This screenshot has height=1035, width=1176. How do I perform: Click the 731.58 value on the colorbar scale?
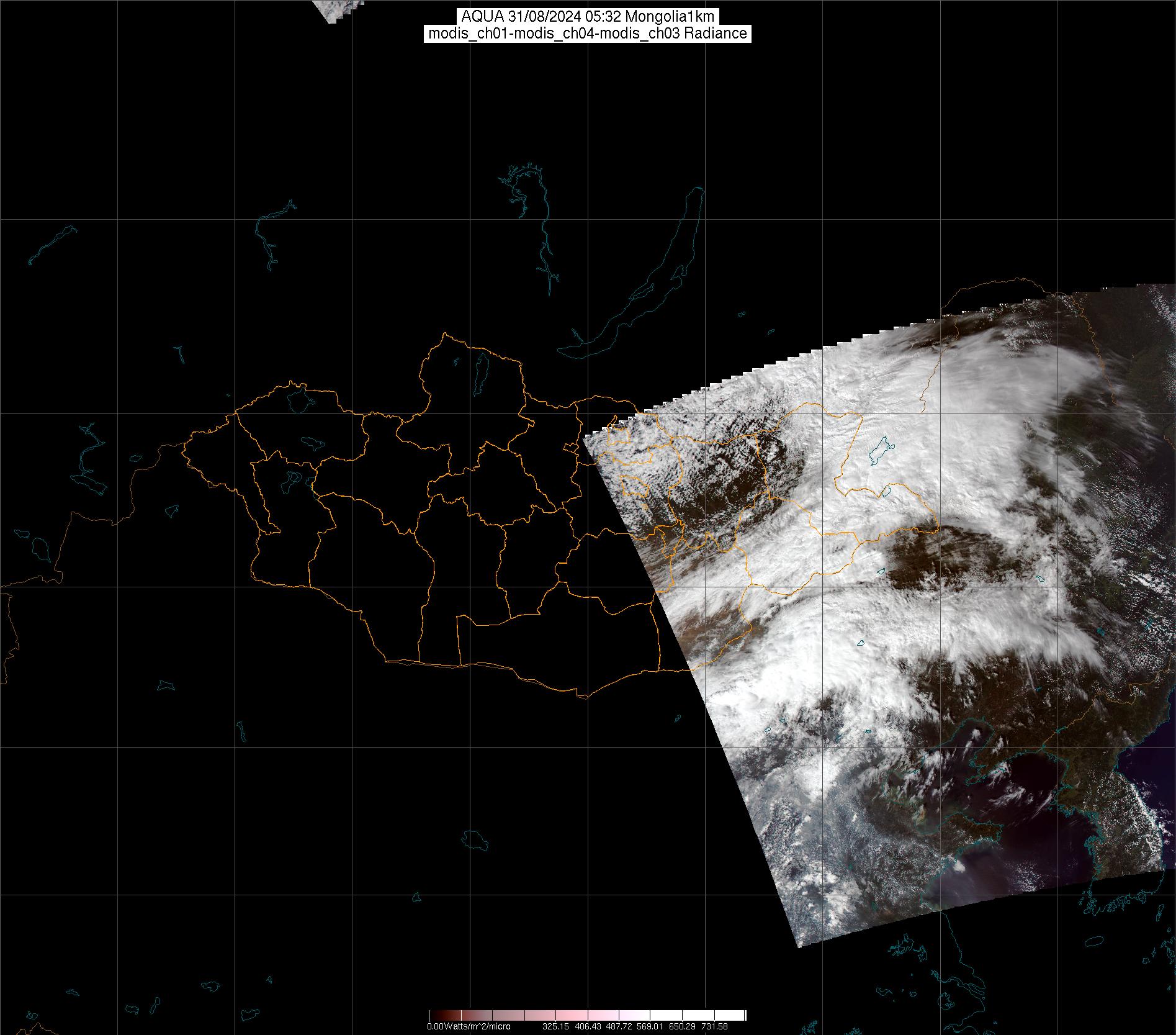[x=714, y=1026]
